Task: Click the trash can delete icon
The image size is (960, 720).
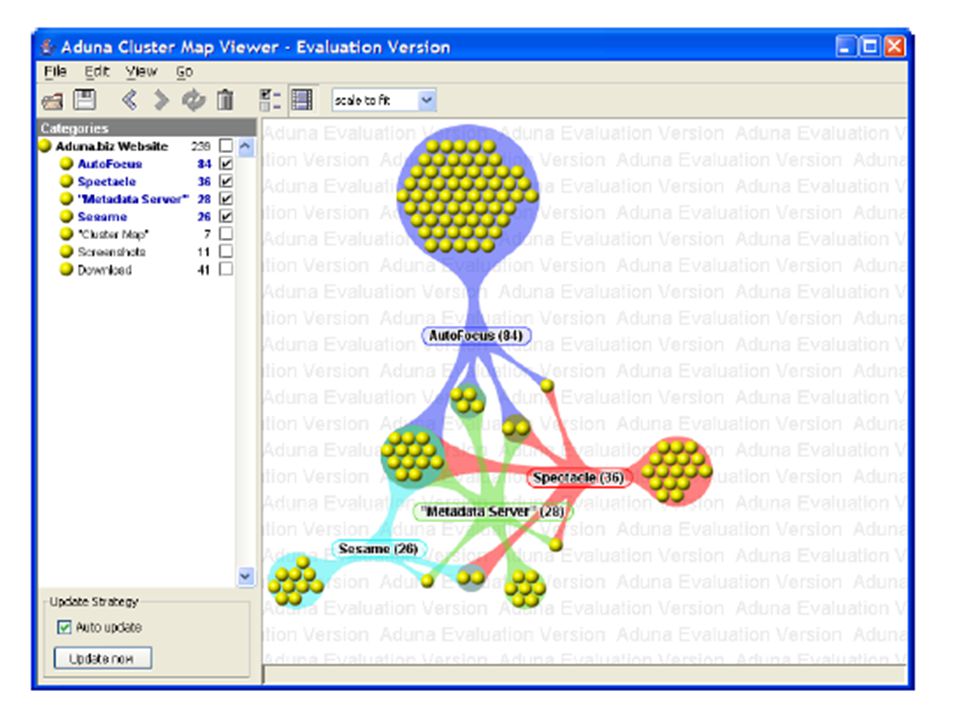Action: [225, 99]
